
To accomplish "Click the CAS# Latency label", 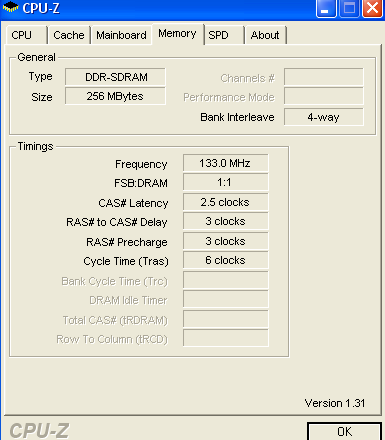I will (x=133, y=203).
